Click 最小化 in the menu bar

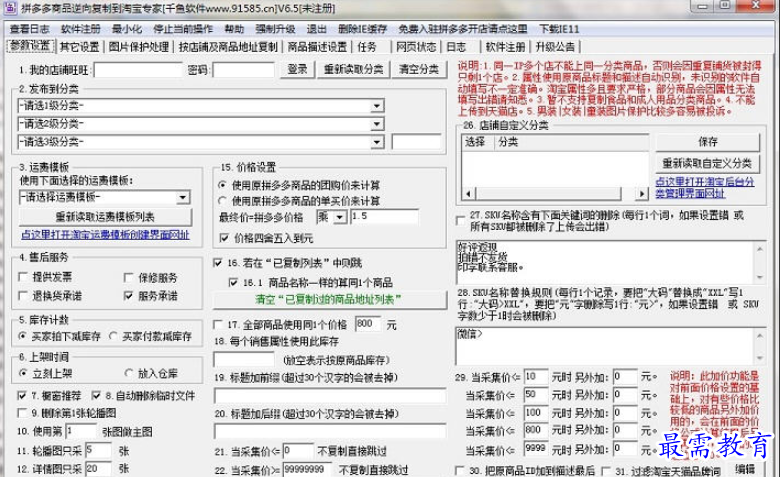pyautogui.click(x=127, y=29)
